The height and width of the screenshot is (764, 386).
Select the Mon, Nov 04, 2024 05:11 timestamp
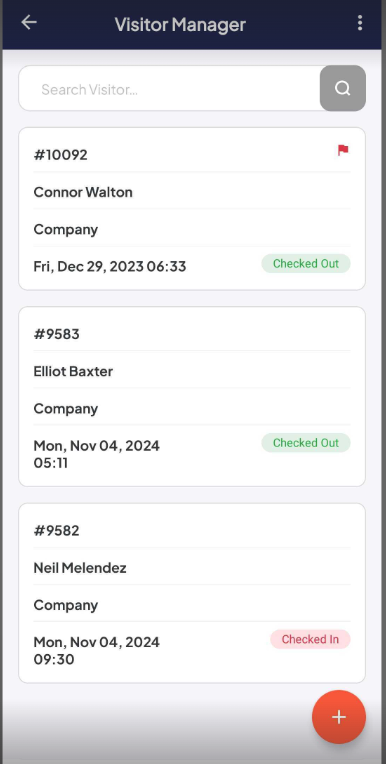point(96,454)
